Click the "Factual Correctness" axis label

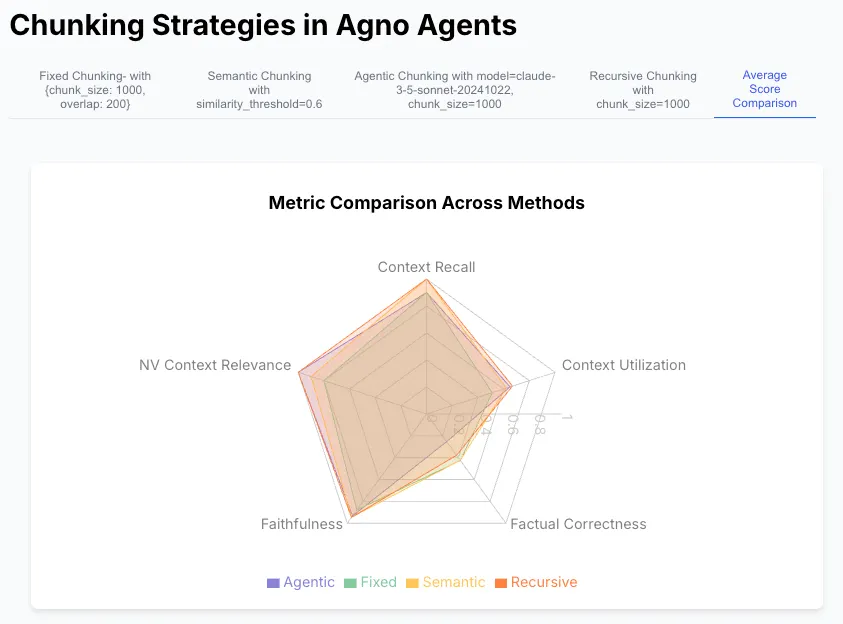coord(578,524)
